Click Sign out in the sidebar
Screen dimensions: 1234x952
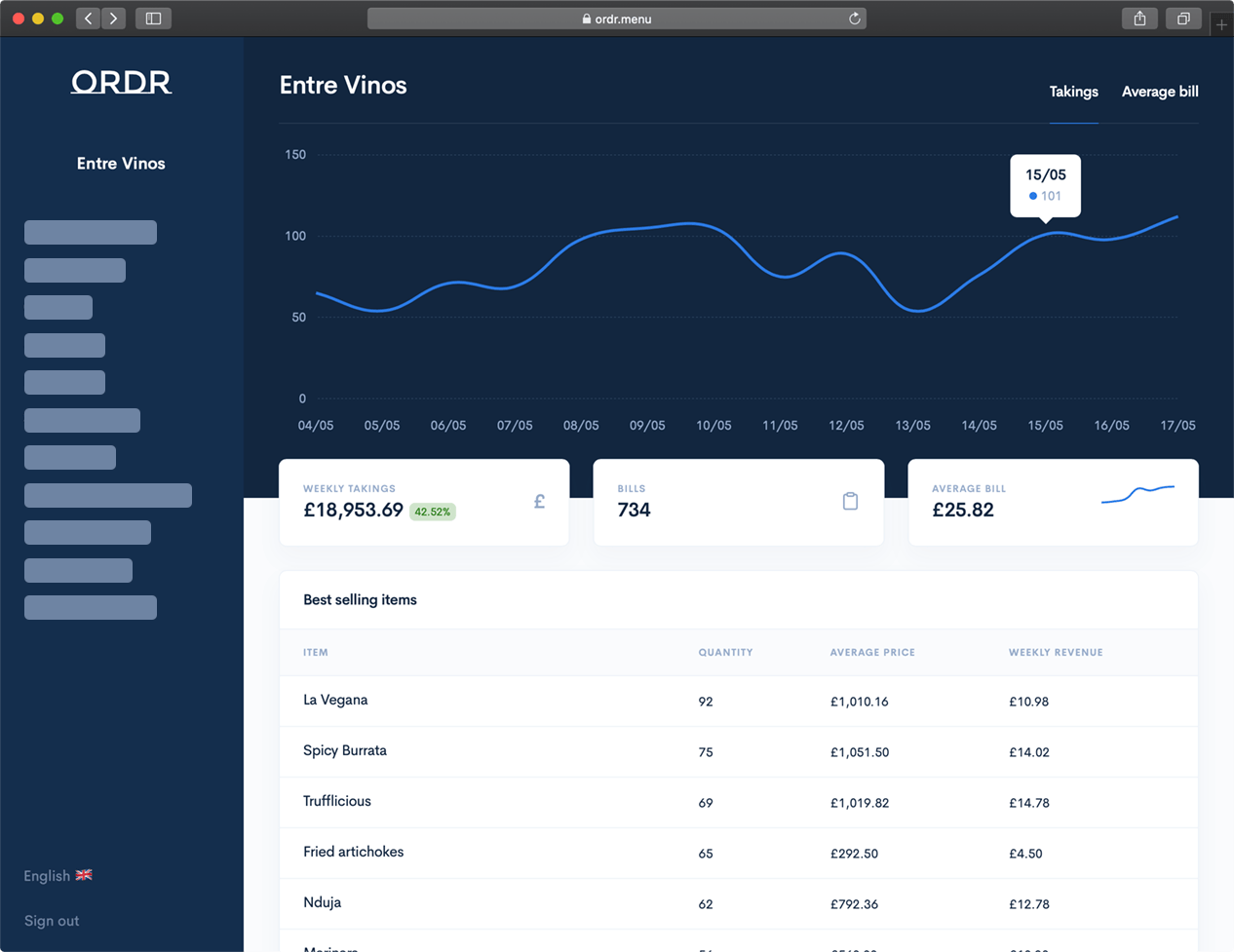tap(51, 920)
